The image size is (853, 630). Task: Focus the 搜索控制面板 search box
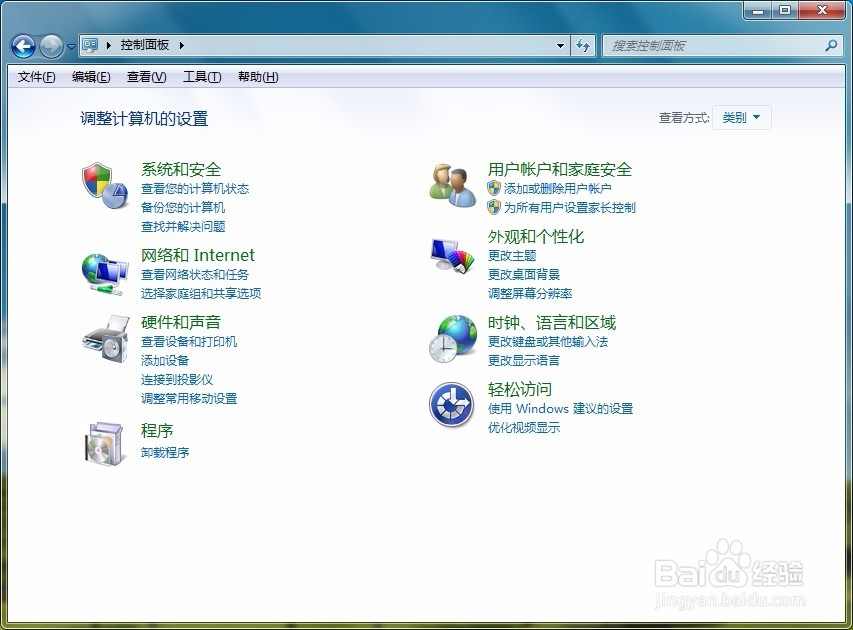[722, 46]
